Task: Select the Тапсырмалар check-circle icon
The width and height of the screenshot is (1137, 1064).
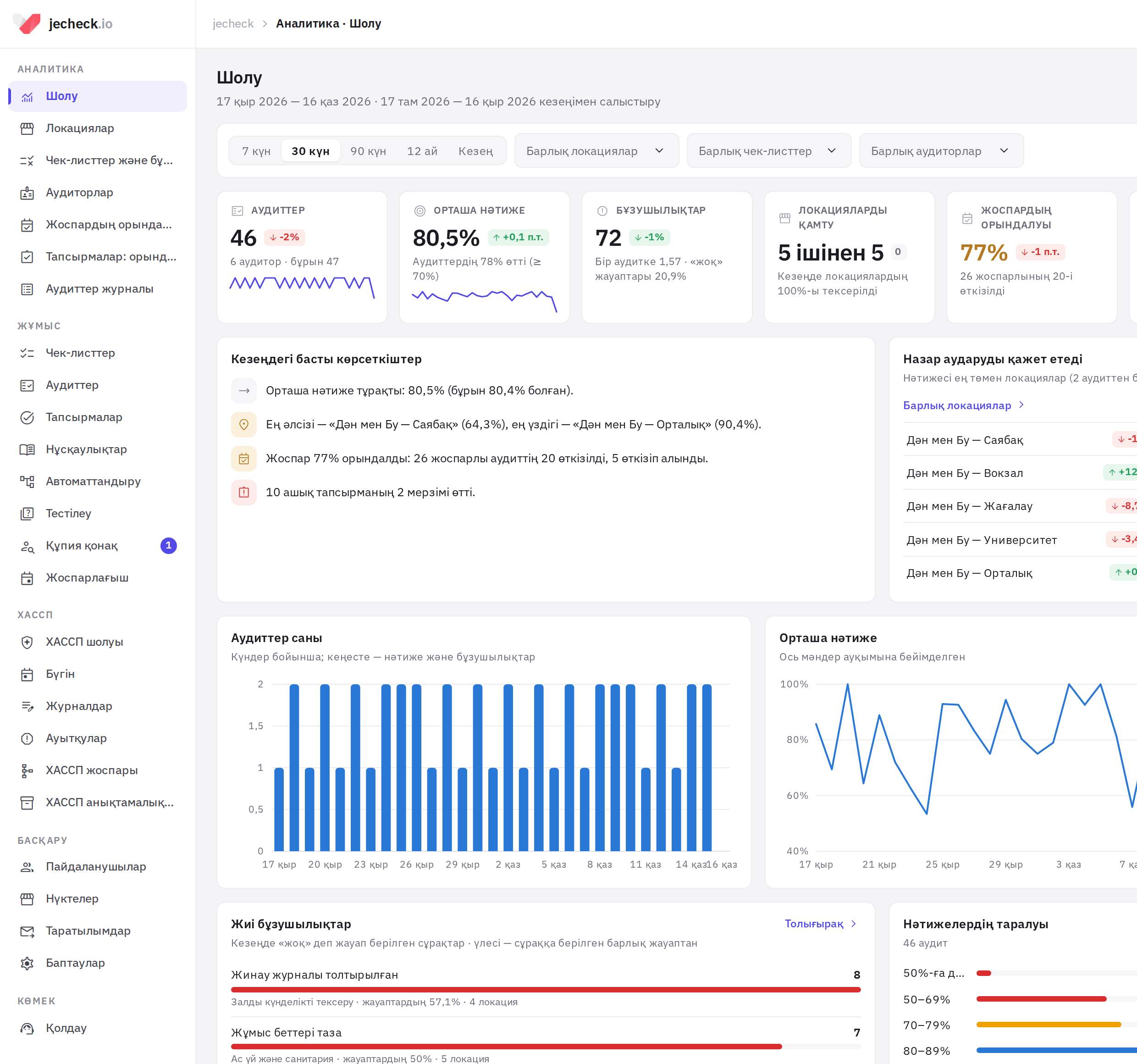Action: [x=27, y=418]
